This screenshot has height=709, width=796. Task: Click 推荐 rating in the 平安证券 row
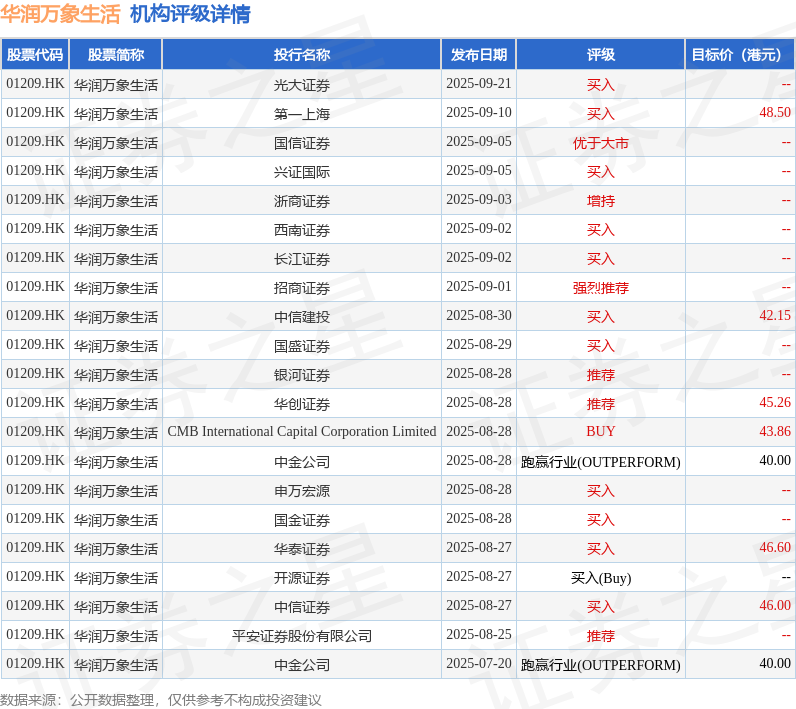tap(601, 635)
